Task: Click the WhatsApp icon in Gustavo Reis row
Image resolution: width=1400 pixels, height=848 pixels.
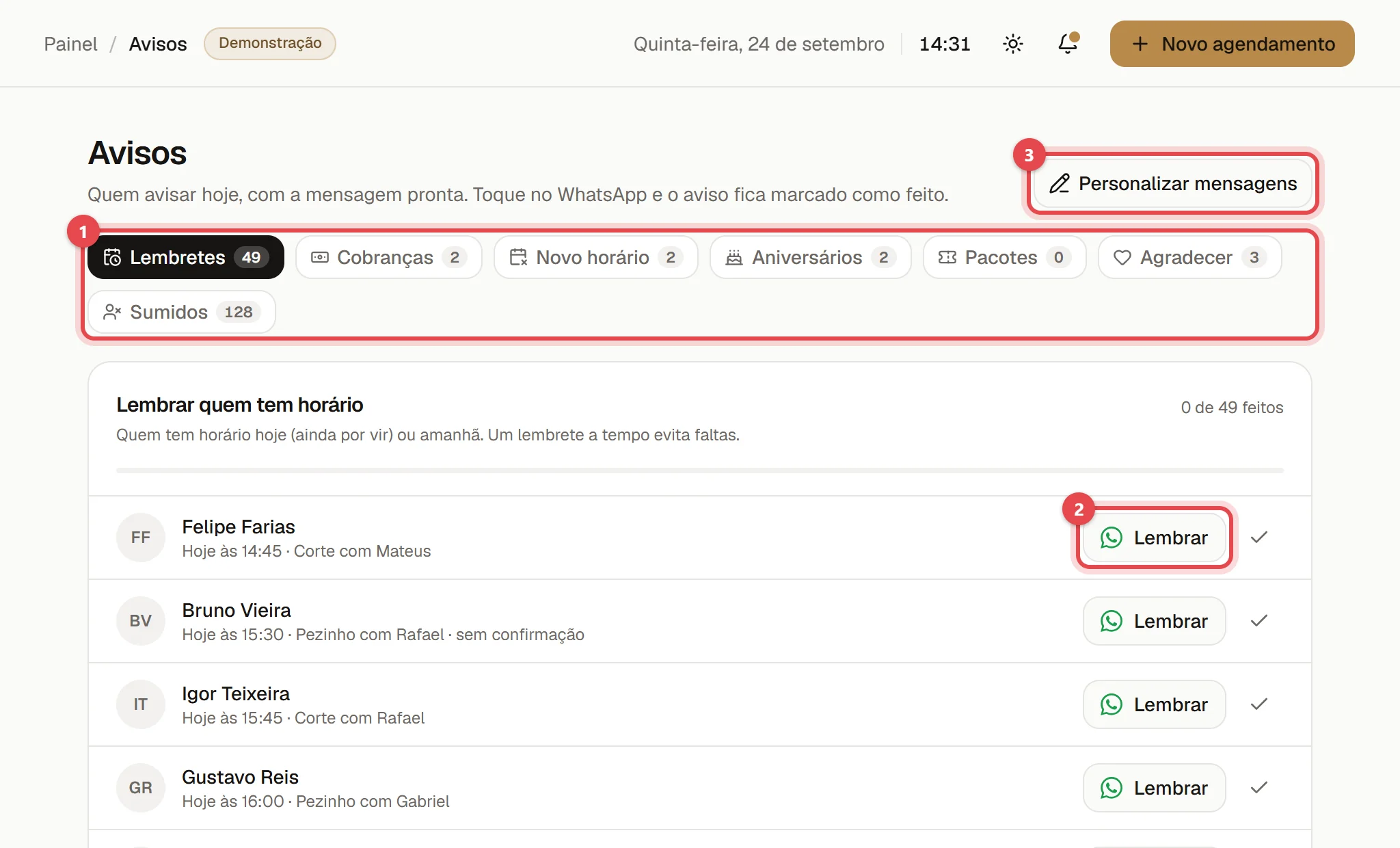Action: pyautogui.click(x=1111, y=788)
